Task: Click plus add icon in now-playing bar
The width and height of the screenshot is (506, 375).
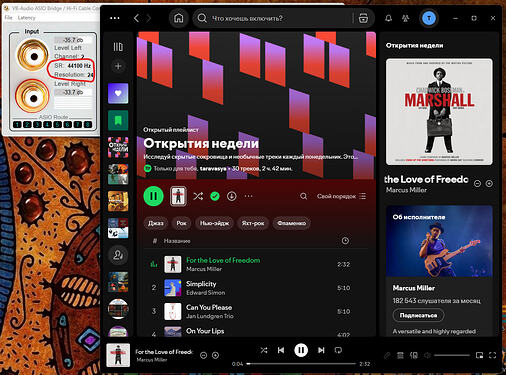Action: pos(215,356)
